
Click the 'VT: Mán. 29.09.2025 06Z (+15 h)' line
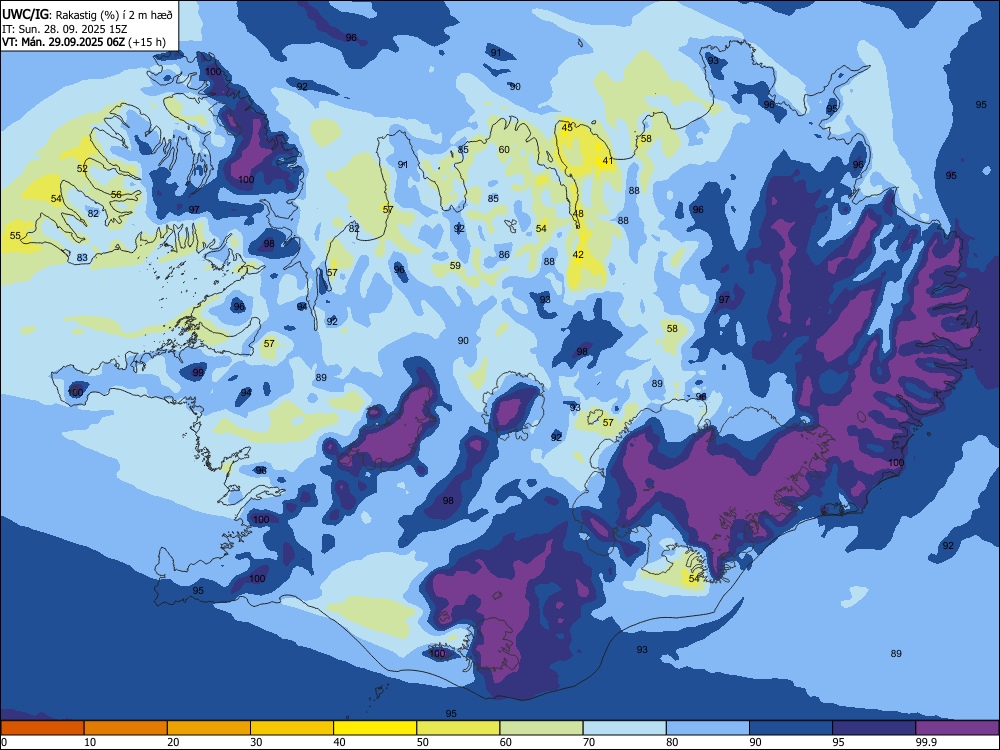click(x=84, y=42)
